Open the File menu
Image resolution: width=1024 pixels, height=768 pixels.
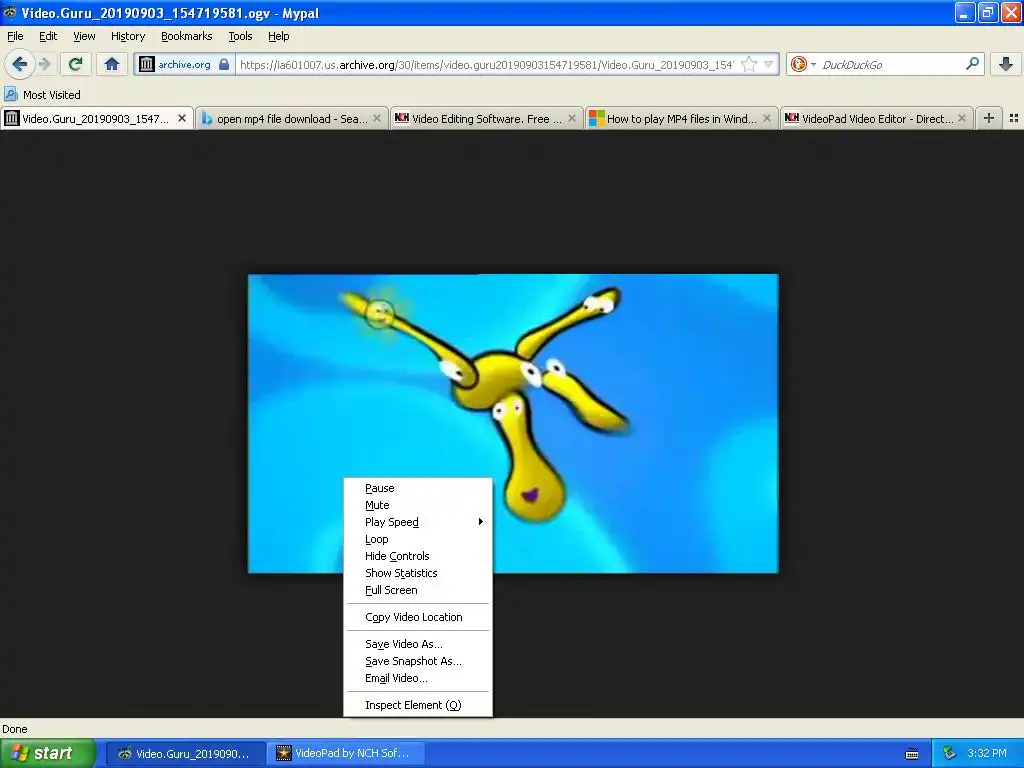click(15, 36)
